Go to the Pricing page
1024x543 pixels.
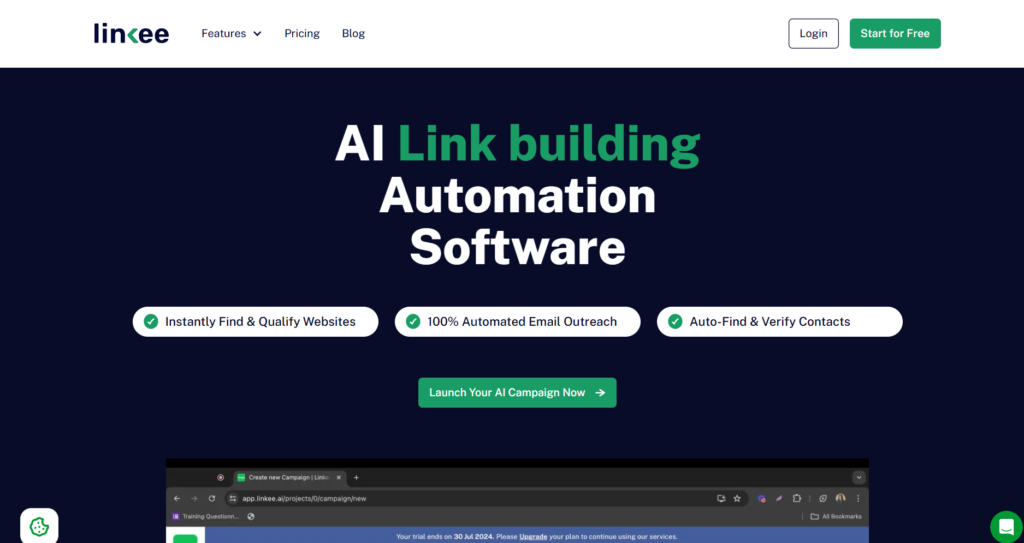pos(302,33)
